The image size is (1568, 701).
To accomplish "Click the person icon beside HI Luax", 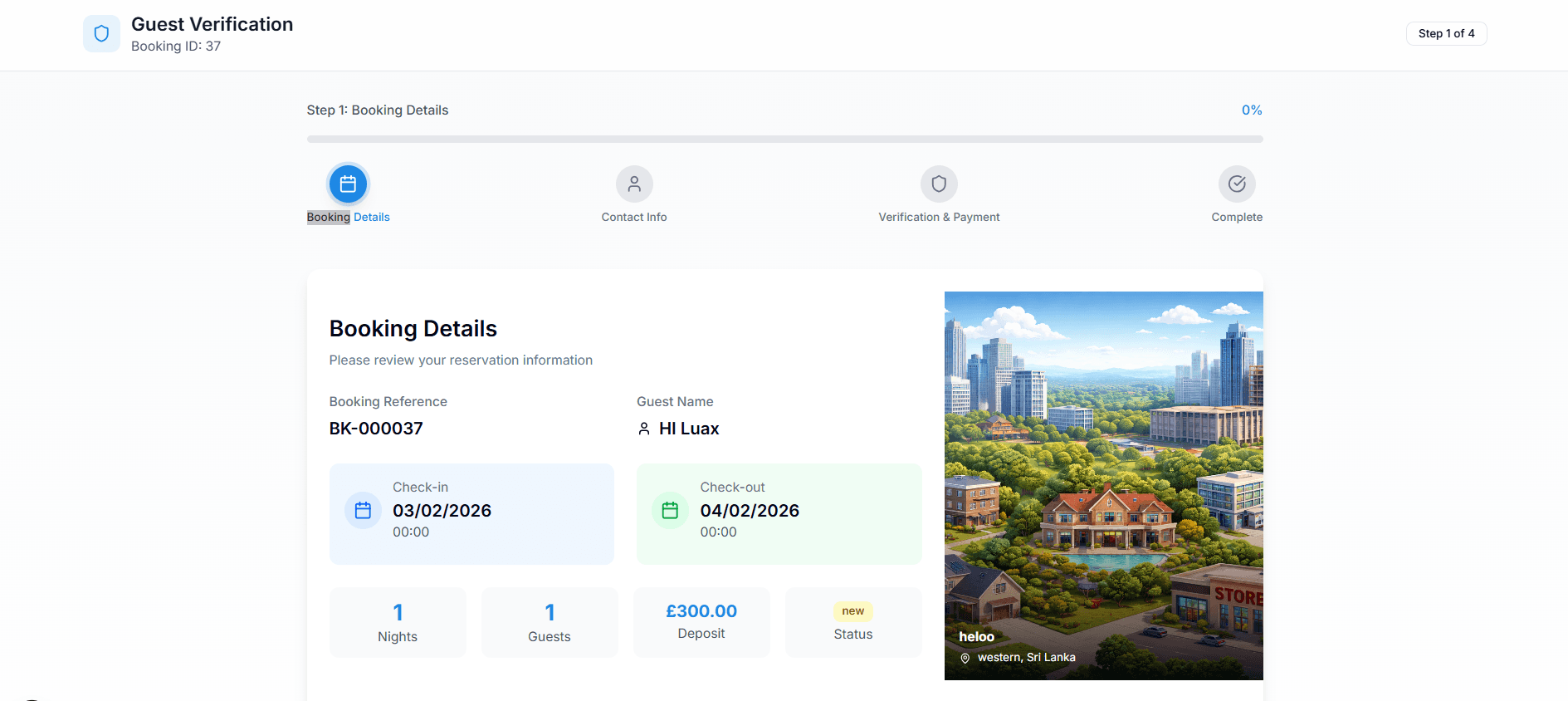I will click(644, 429).
